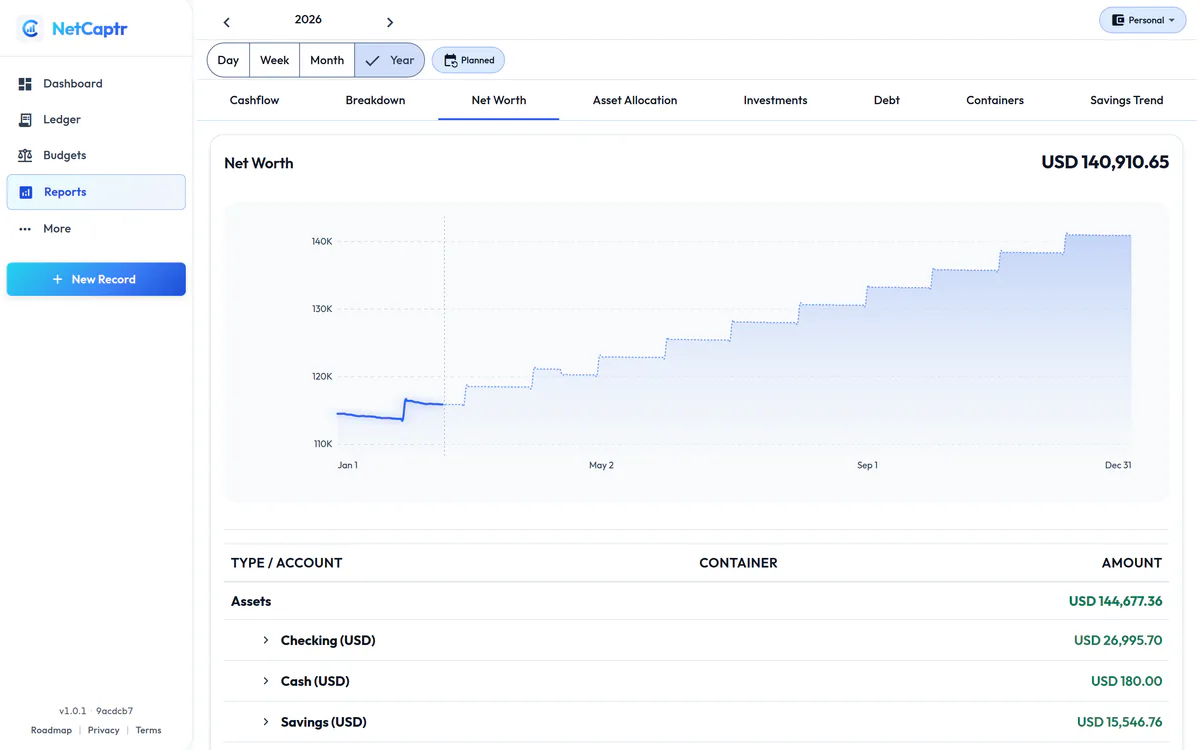Open the Ledger page
The width and height of the screenshot is (1200, 750).
(x=96, y=120)
